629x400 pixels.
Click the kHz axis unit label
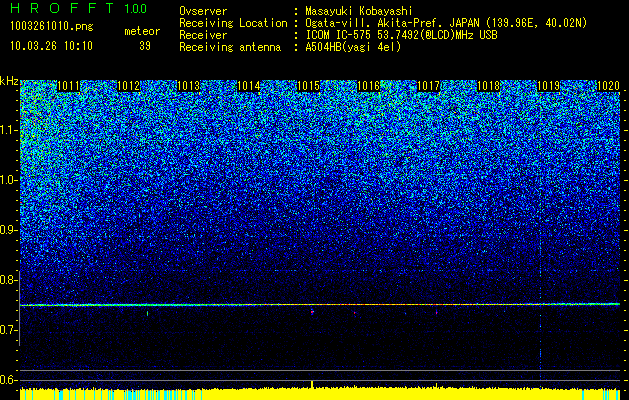[x=9, y=81]
